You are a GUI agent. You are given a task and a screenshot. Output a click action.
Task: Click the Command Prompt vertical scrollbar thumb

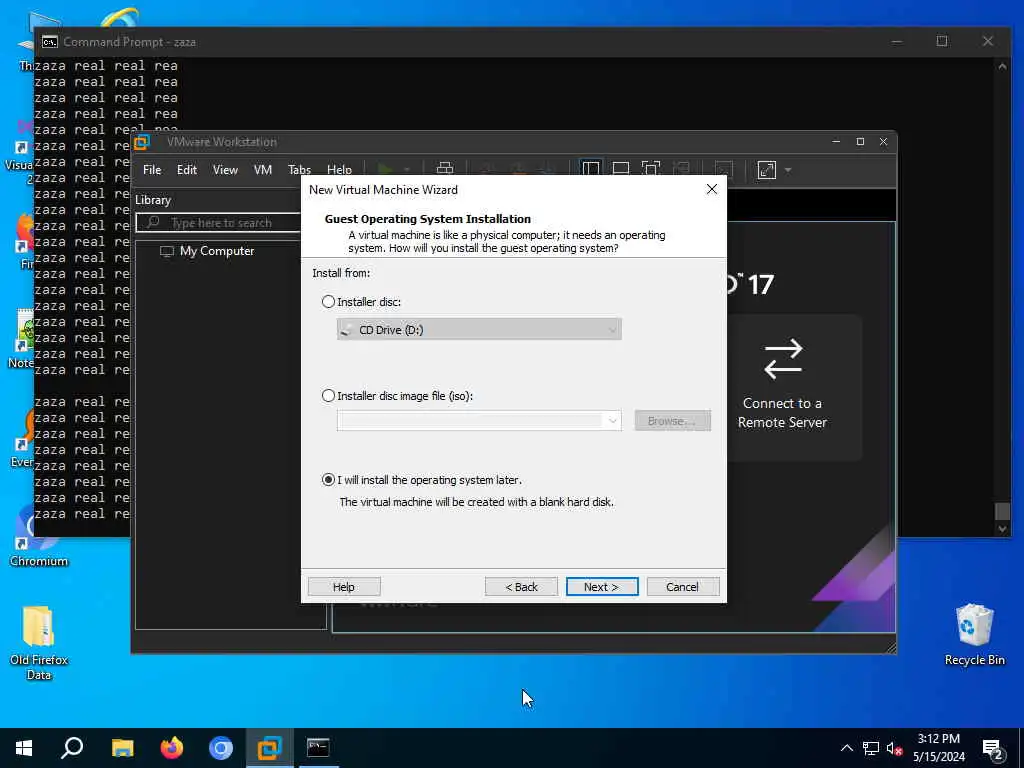1002,510
